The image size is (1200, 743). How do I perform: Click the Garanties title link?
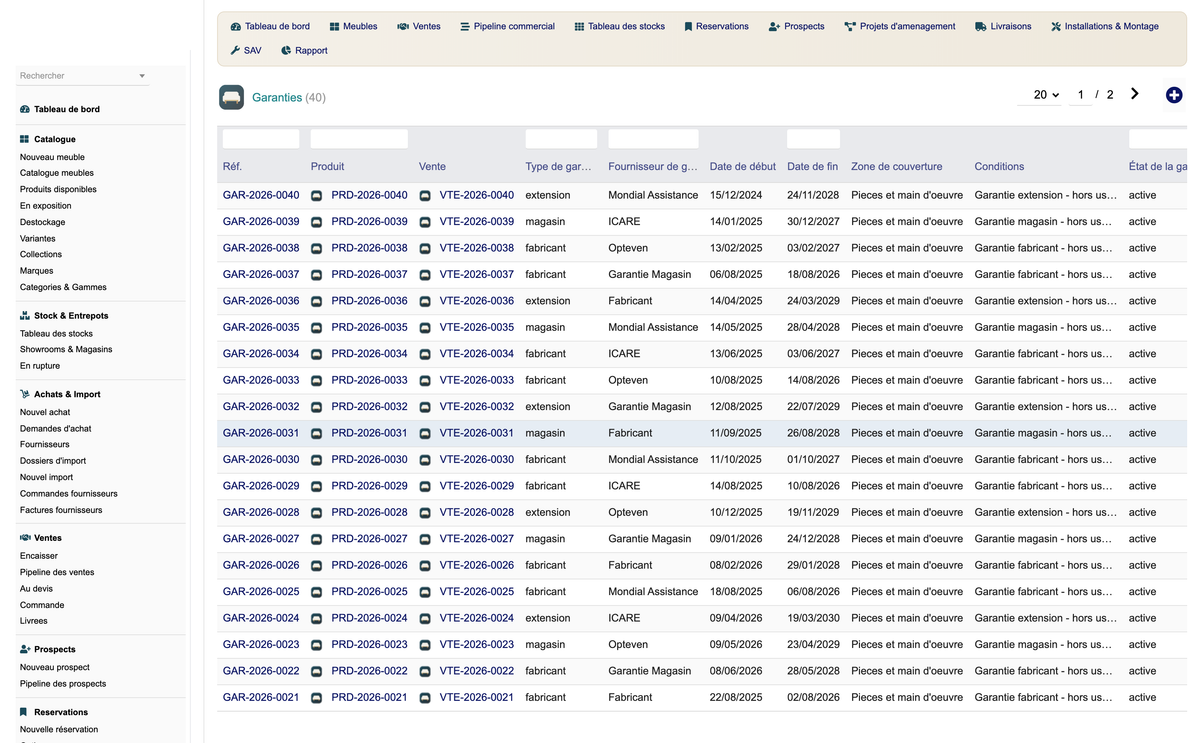point(277,97)
